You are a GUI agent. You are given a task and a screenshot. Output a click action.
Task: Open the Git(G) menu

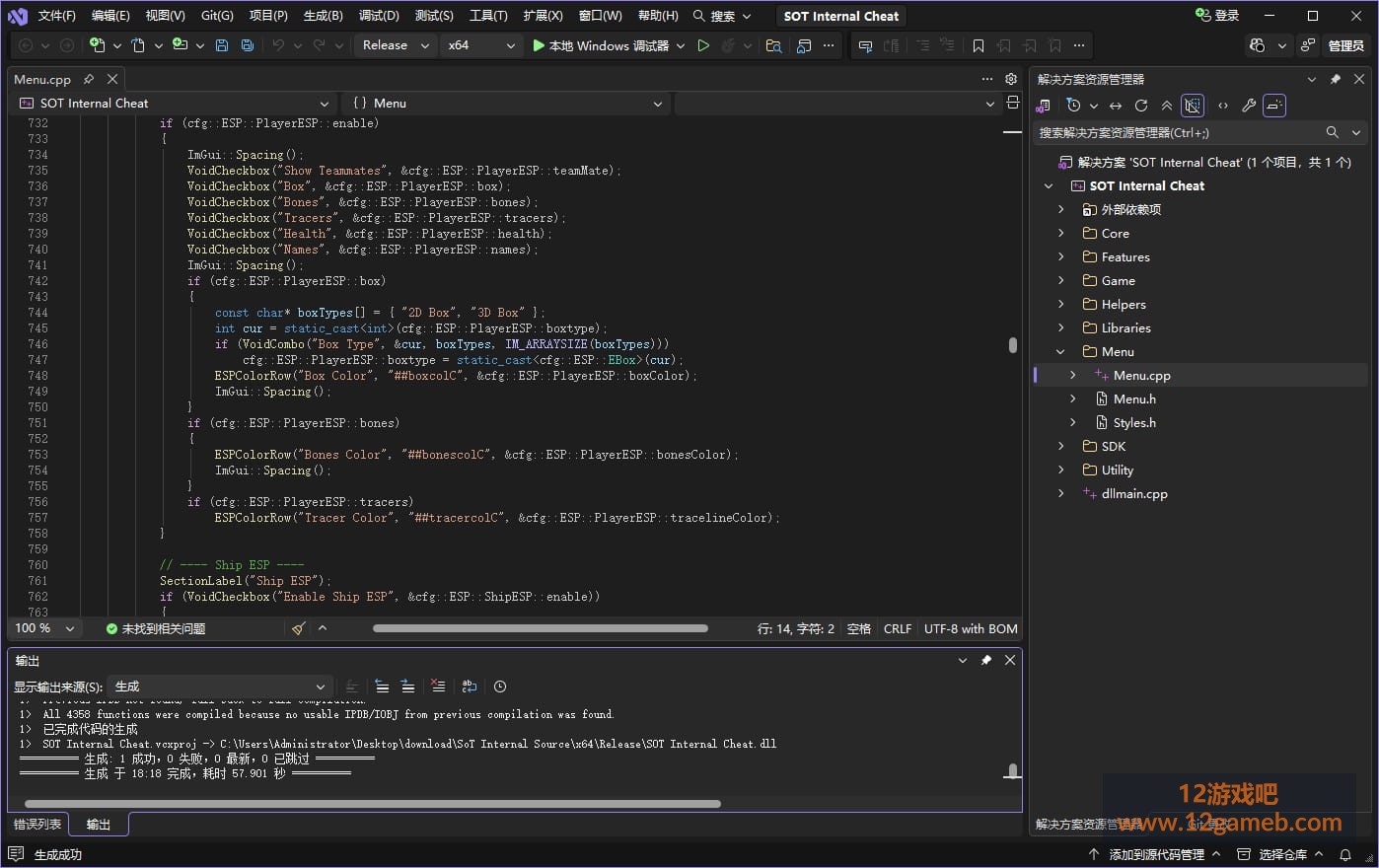pos(217,16)
